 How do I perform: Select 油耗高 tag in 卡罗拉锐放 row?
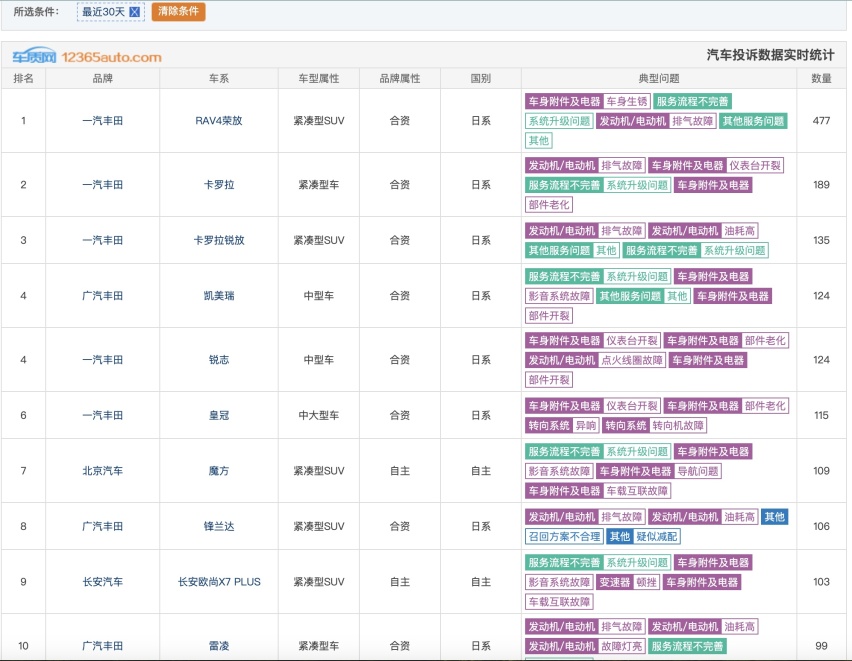(x=740, y=230)
